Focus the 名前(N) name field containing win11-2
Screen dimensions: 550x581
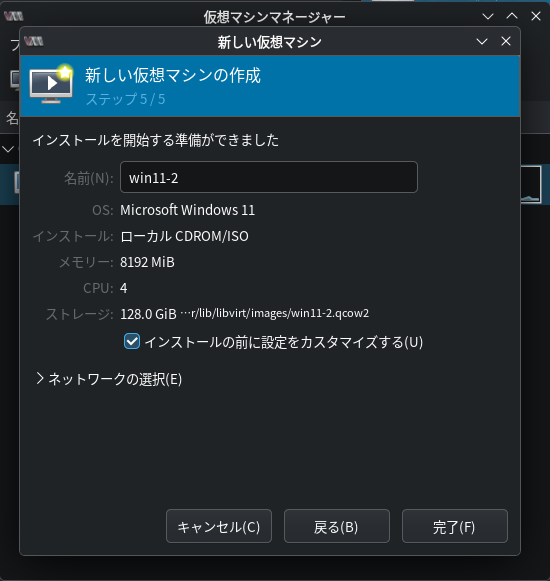(269, 177)
